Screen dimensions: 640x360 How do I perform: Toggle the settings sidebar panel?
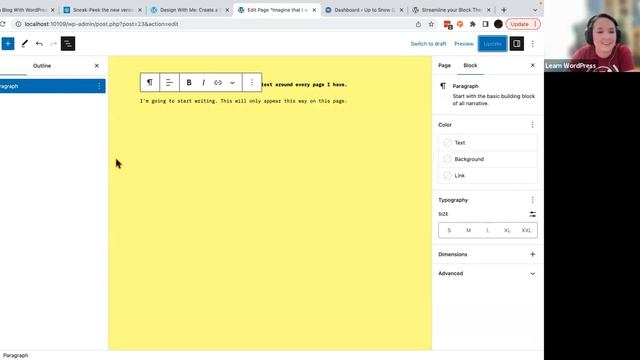516,44
